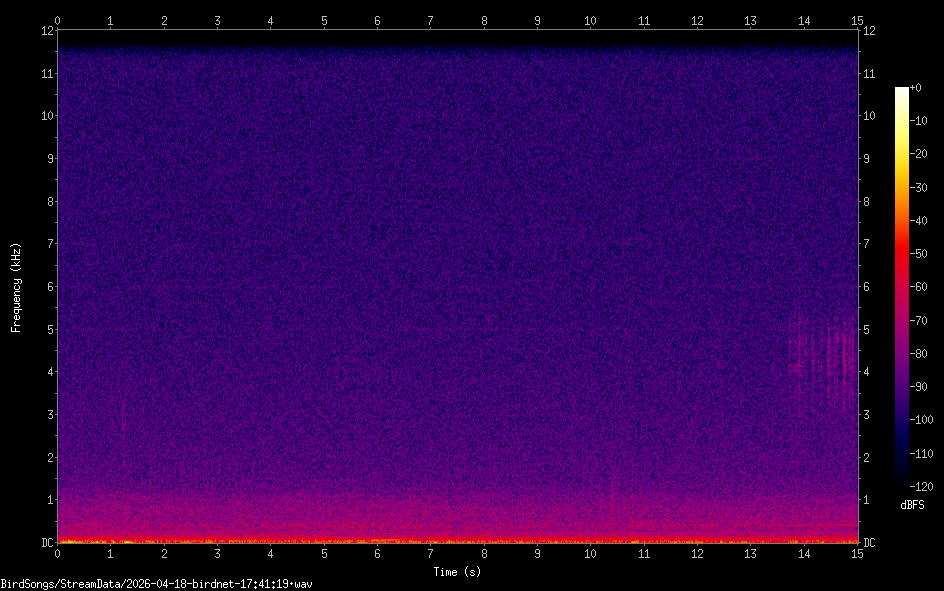Click the +0 white top of the color bar
Viewport: 944px width, 591px height.
[x=902, y=90]
